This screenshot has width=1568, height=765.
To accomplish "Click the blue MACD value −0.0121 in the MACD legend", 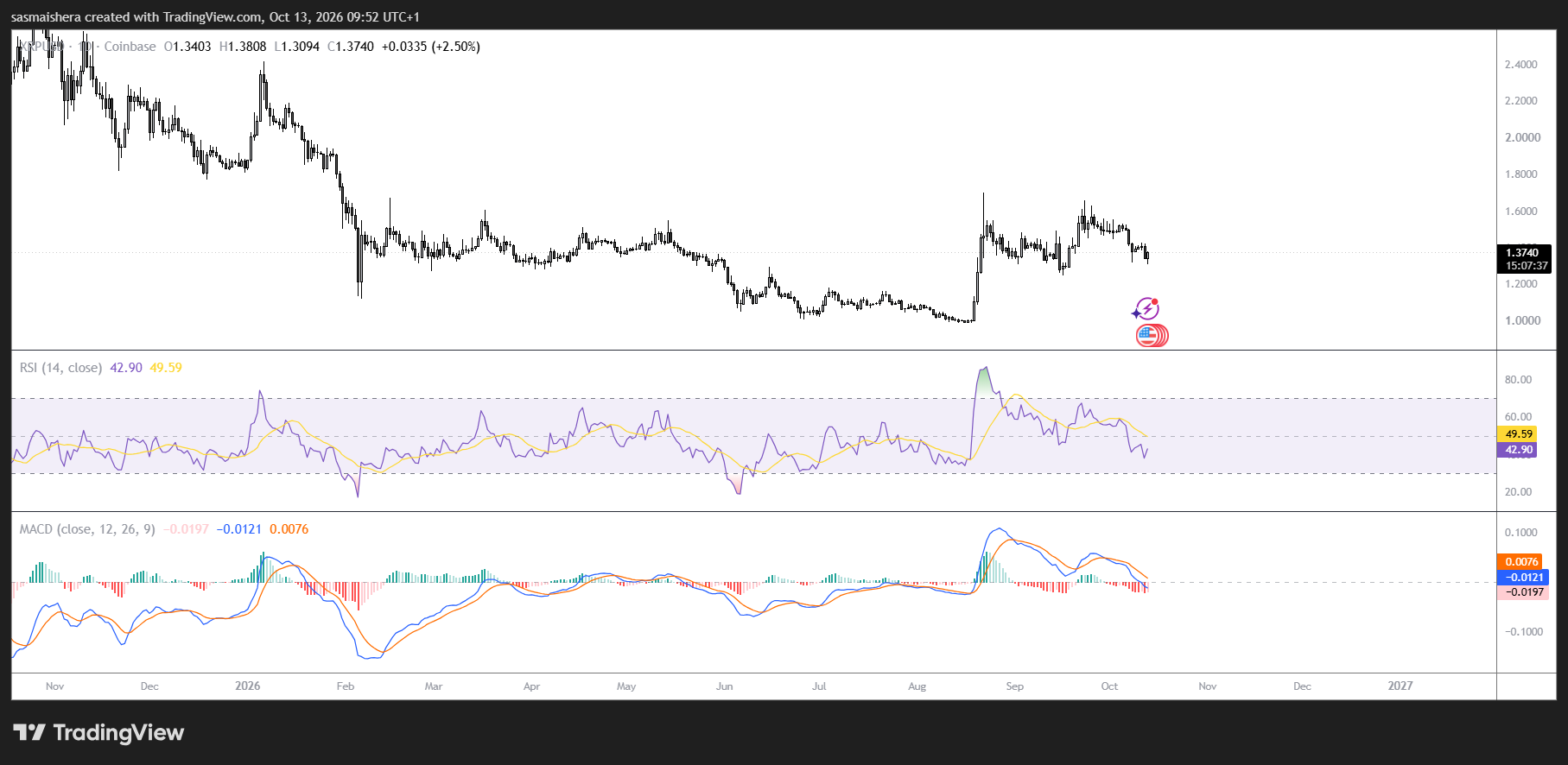I will pyautogui.click(x=238, y=529).
